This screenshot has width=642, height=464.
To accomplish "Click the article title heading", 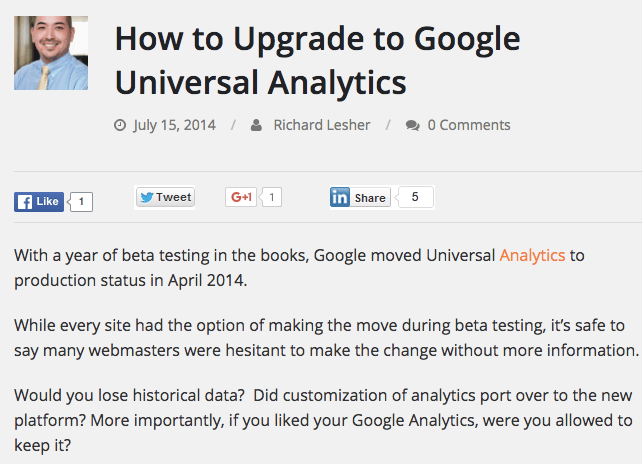I will [317, 60].
